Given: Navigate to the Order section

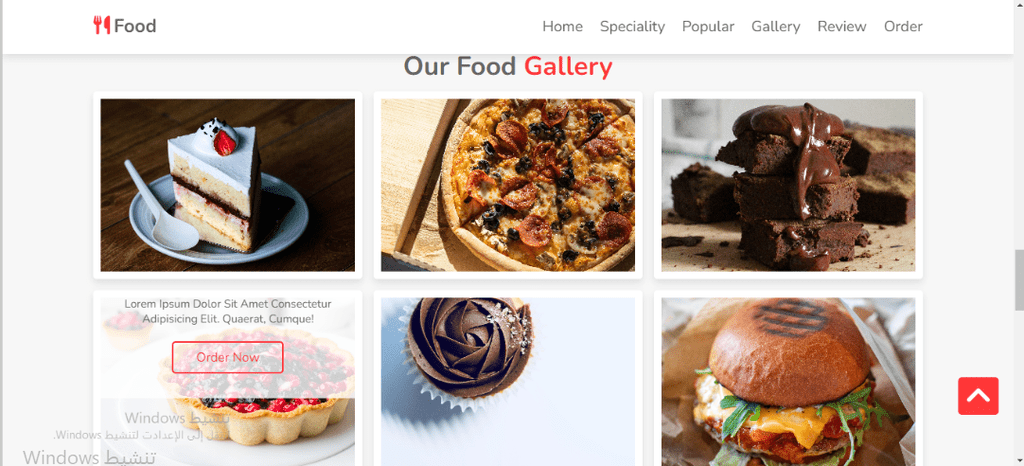Looking at the screenshot, I should coord(903,26).
